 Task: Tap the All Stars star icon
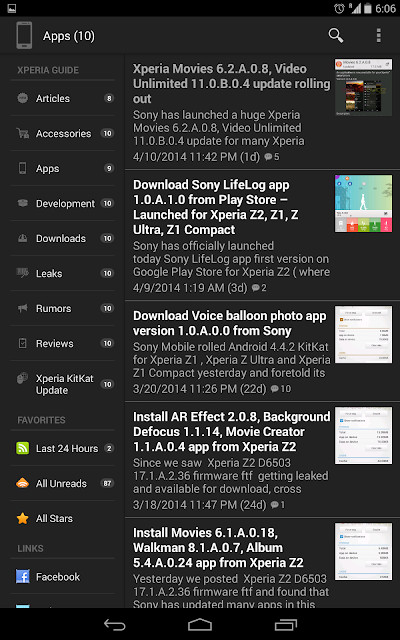pos(23,518)
